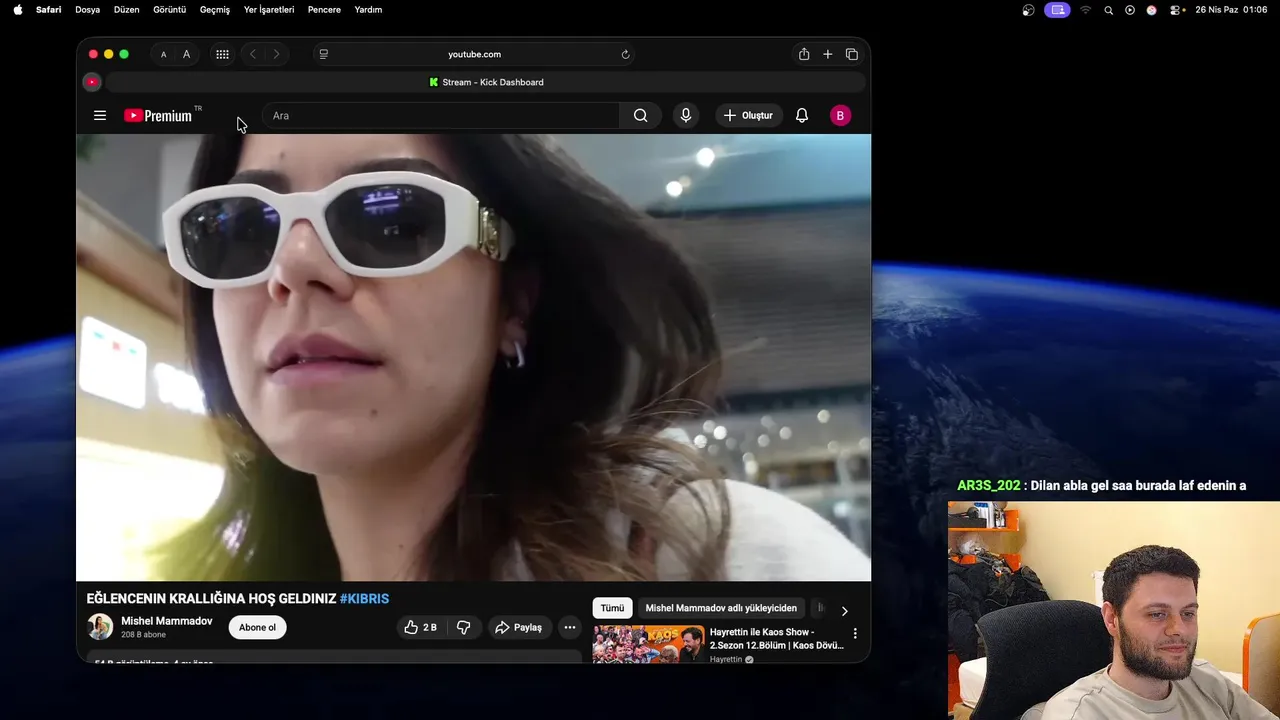The image size is (1280, 720).
Task: Click the Paylaş share button
Action: click(519, 627)
